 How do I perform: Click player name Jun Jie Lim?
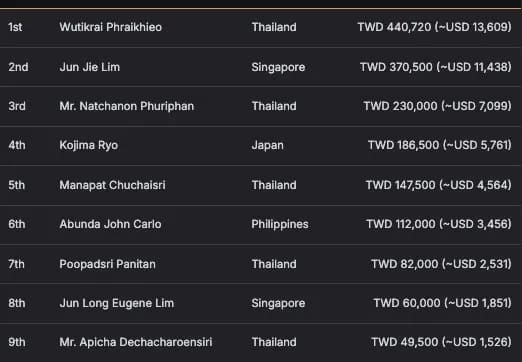pos(90,67)
